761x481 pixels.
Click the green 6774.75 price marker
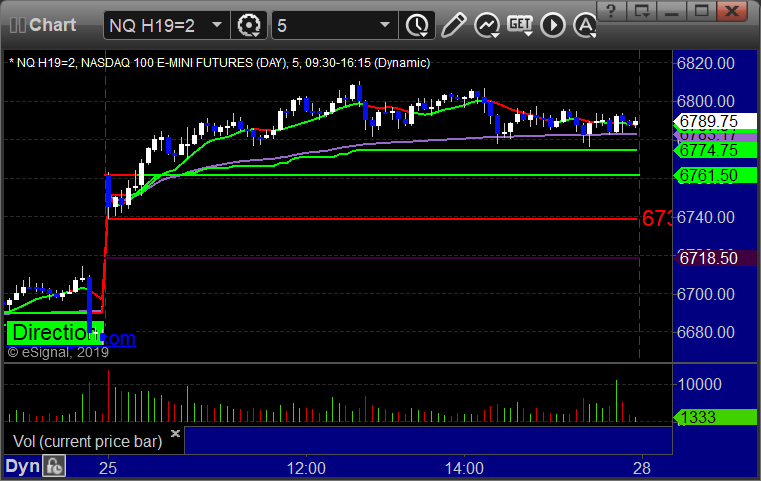pos(715,150)
